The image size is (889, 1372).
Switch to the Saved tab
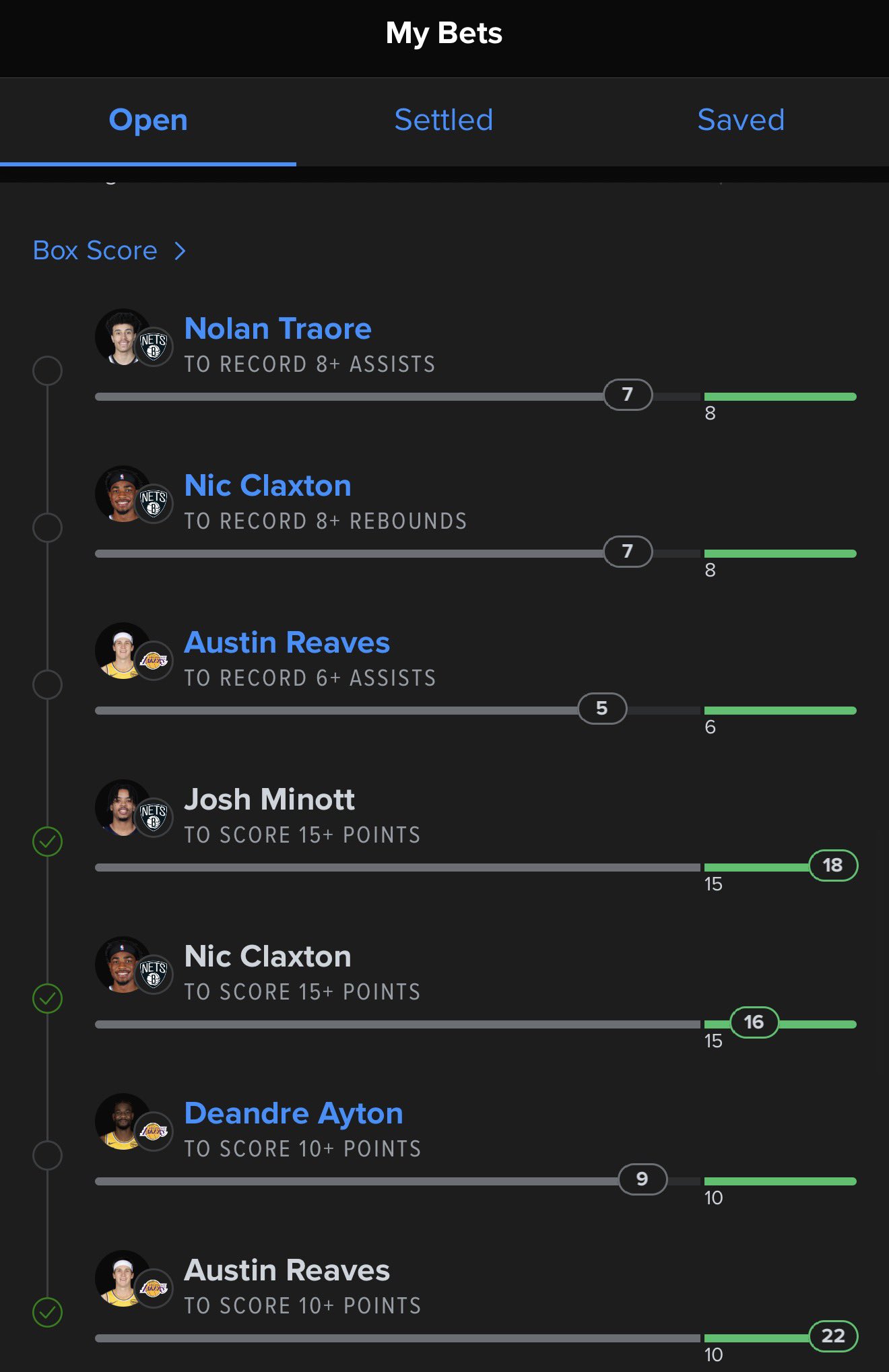(x=741, y=121)
